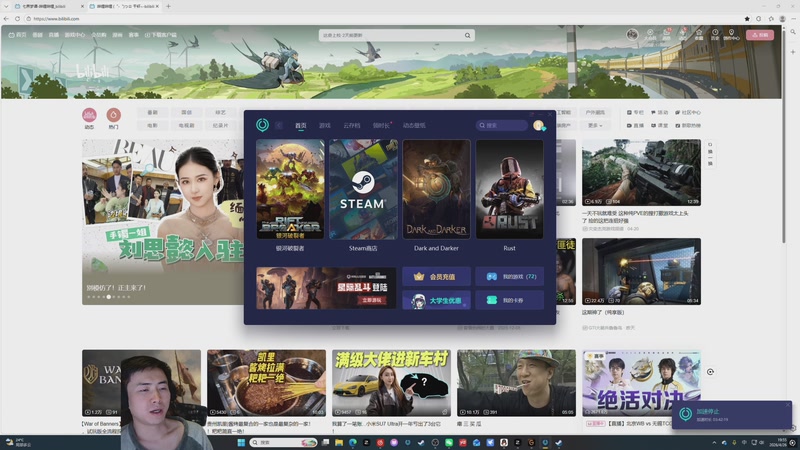Click the ticket icon on 我的卡券
Image resolution: width=800 pixels, height=450 pixels.
(x=491, y=301)
